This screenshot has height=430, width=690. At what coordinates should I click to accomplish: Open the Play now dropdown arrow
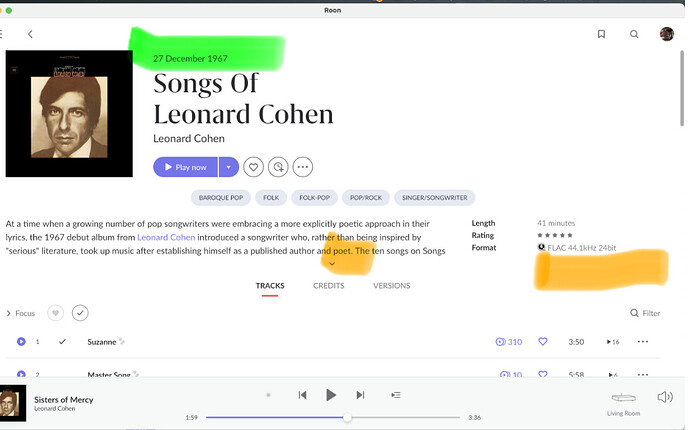point(228,167)
